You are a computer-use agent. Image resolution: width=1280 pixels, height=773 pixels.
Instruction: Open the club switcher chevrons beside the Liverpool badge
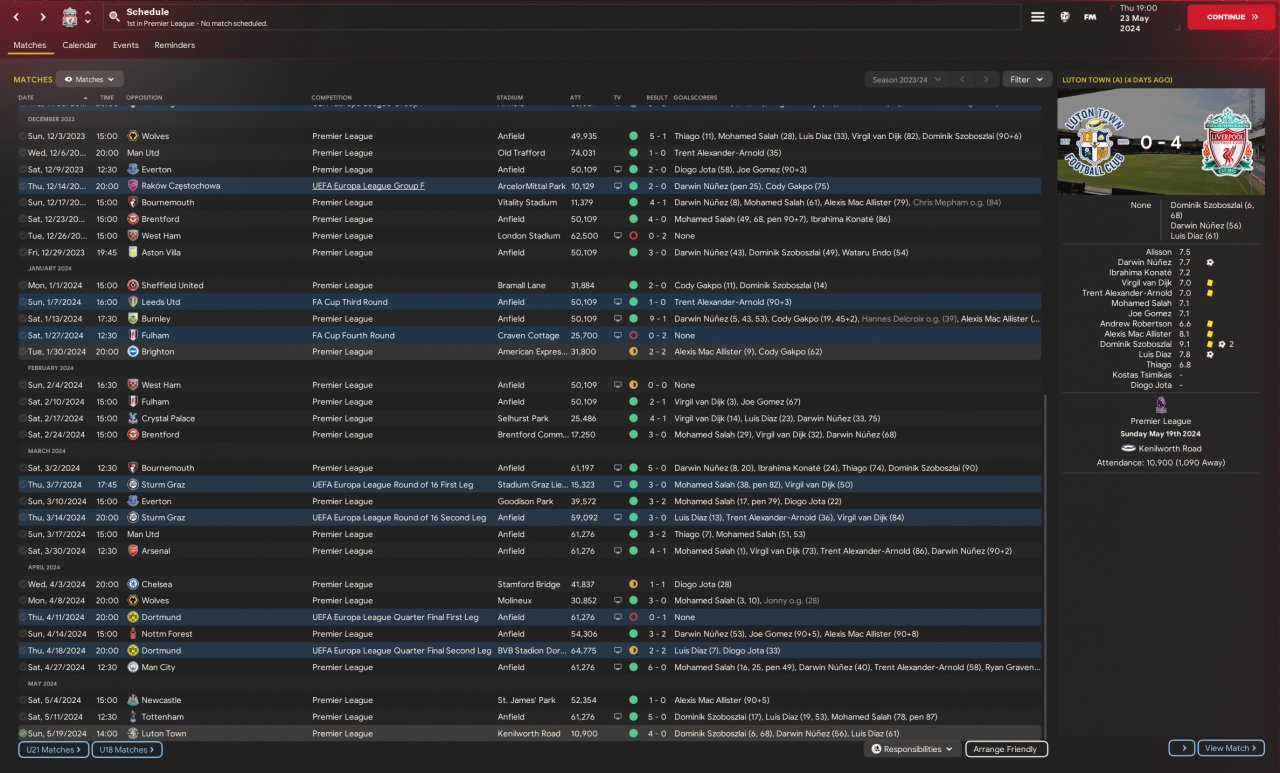click(88, 17)
